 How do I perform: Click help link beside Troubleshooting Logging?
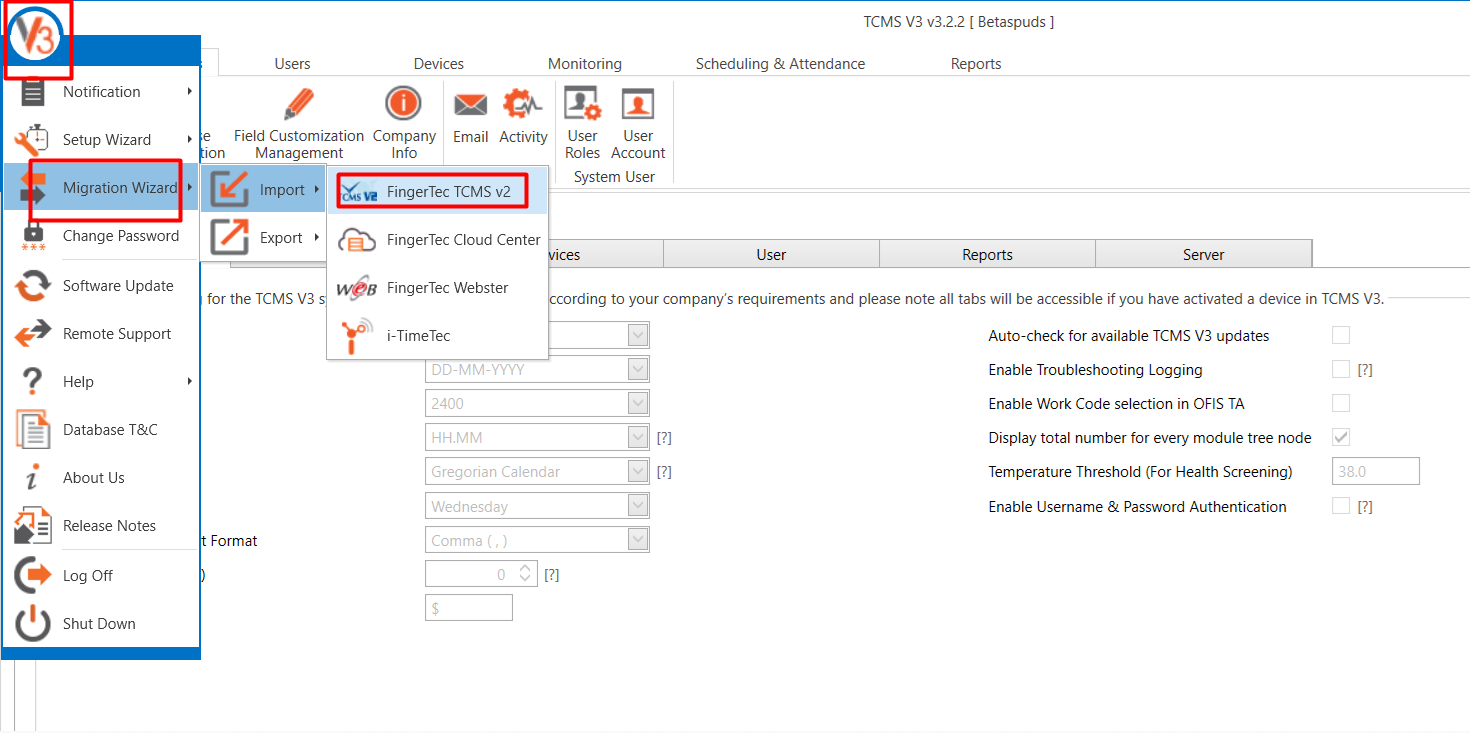click(x=1365, y=370)
